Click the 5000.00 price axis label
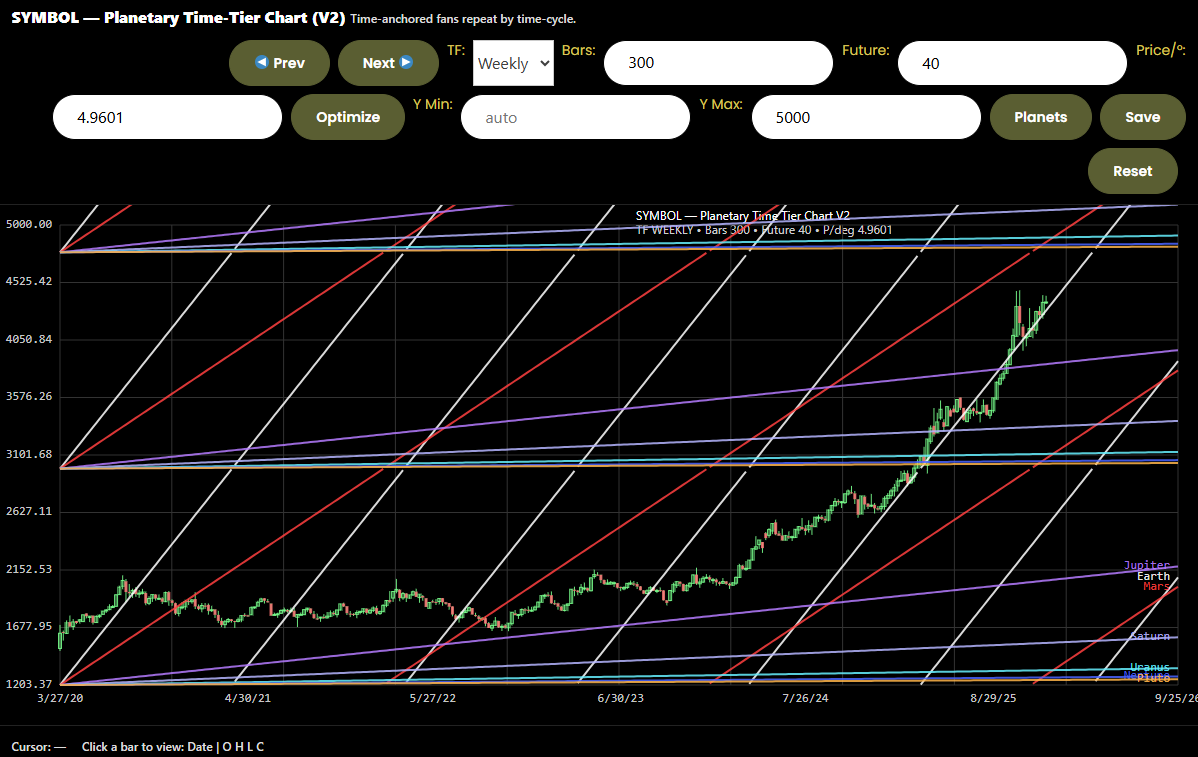1198x757 pixels. (28, 225)
